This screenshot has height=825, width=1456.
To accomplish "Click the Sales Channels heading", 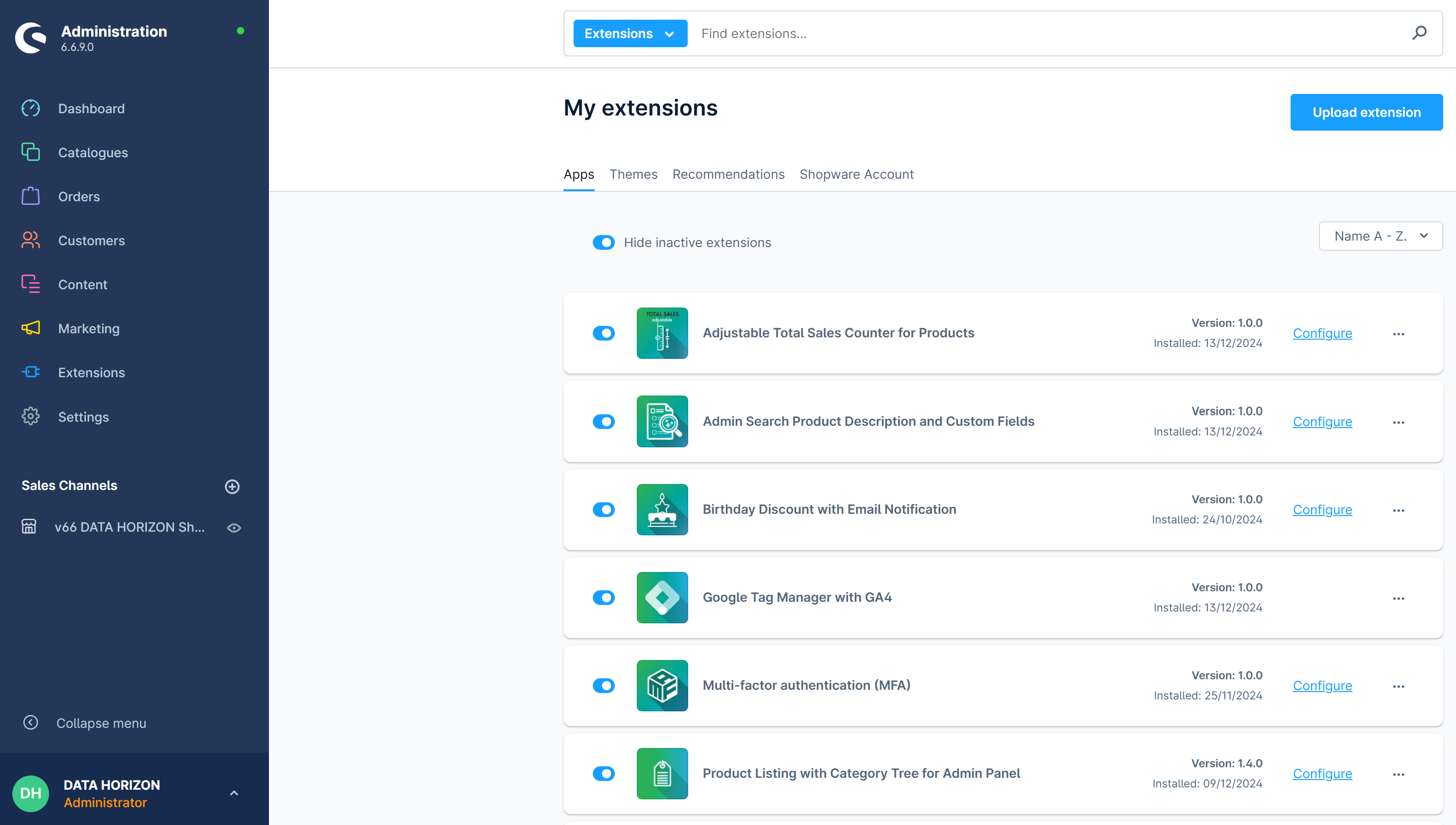I will point(69,485).
